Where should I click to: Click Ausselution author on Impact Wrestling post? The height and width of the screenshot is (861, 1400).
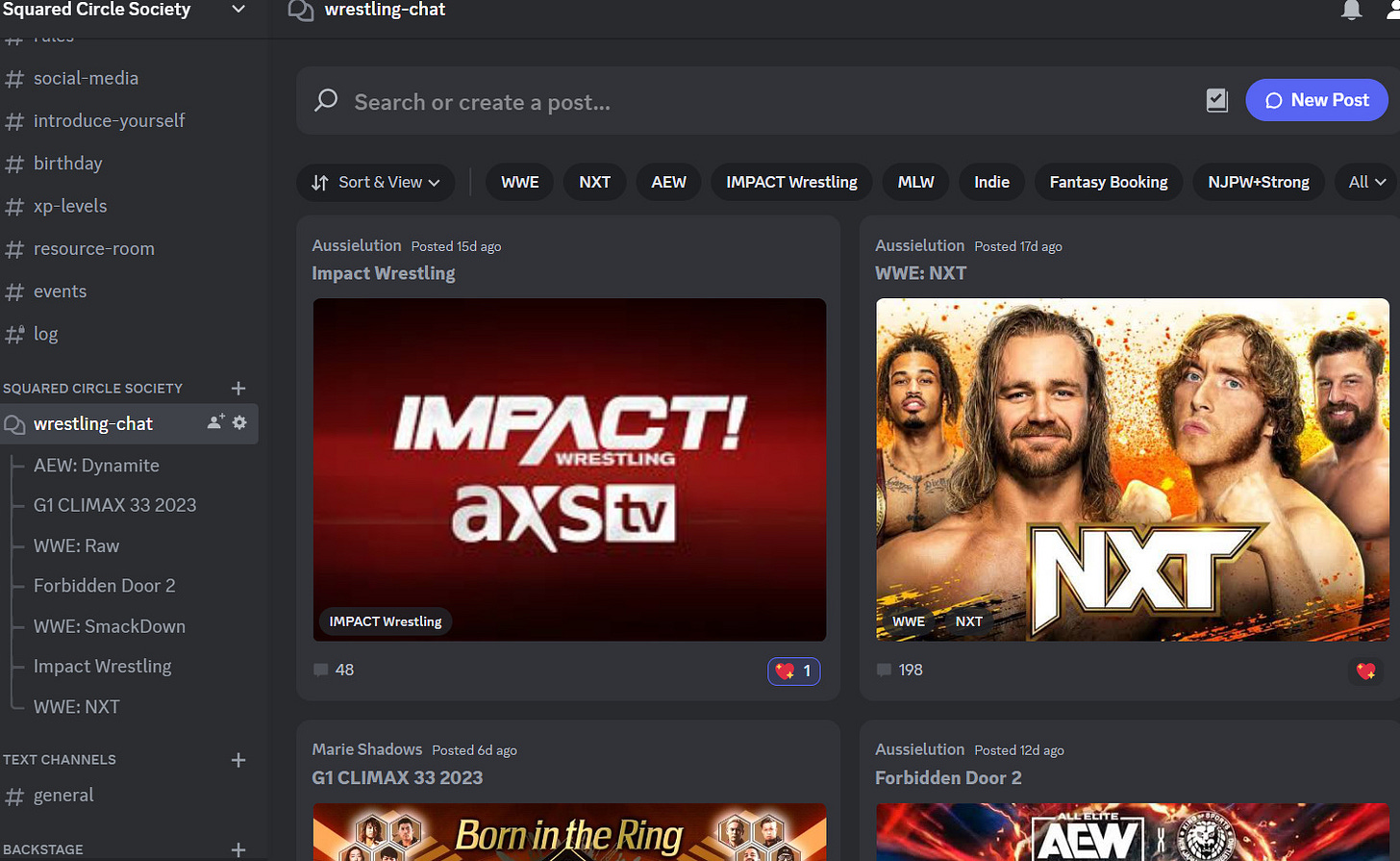coord(356,245)
